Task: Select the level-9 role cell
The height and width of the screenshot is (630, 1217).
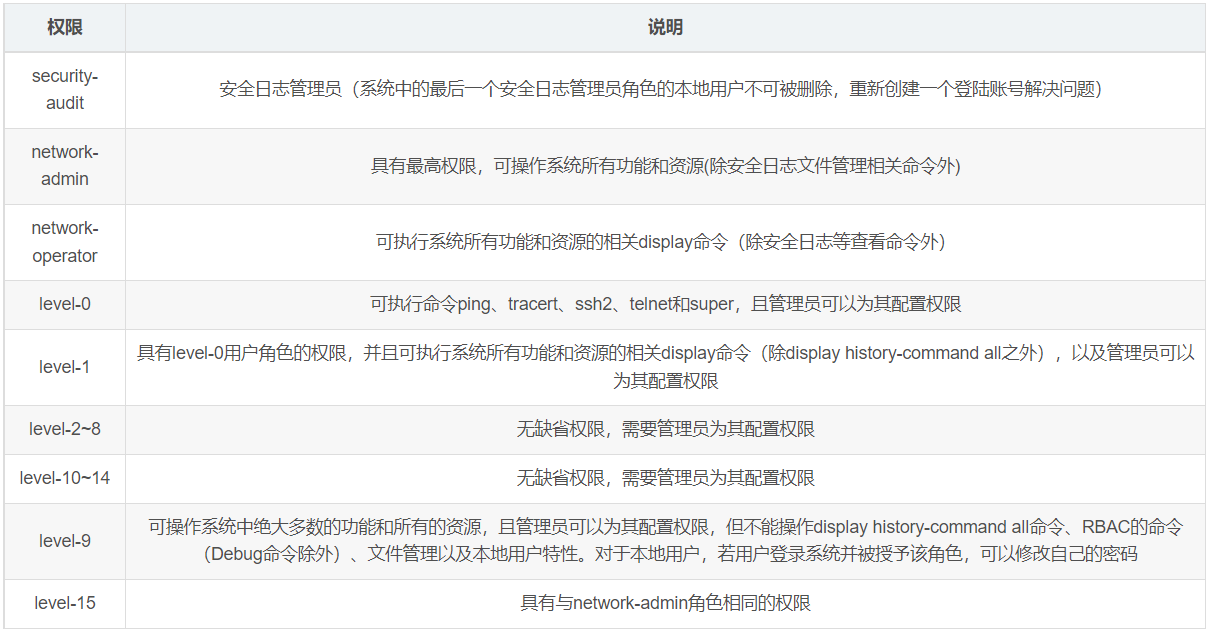Action: 65,541
